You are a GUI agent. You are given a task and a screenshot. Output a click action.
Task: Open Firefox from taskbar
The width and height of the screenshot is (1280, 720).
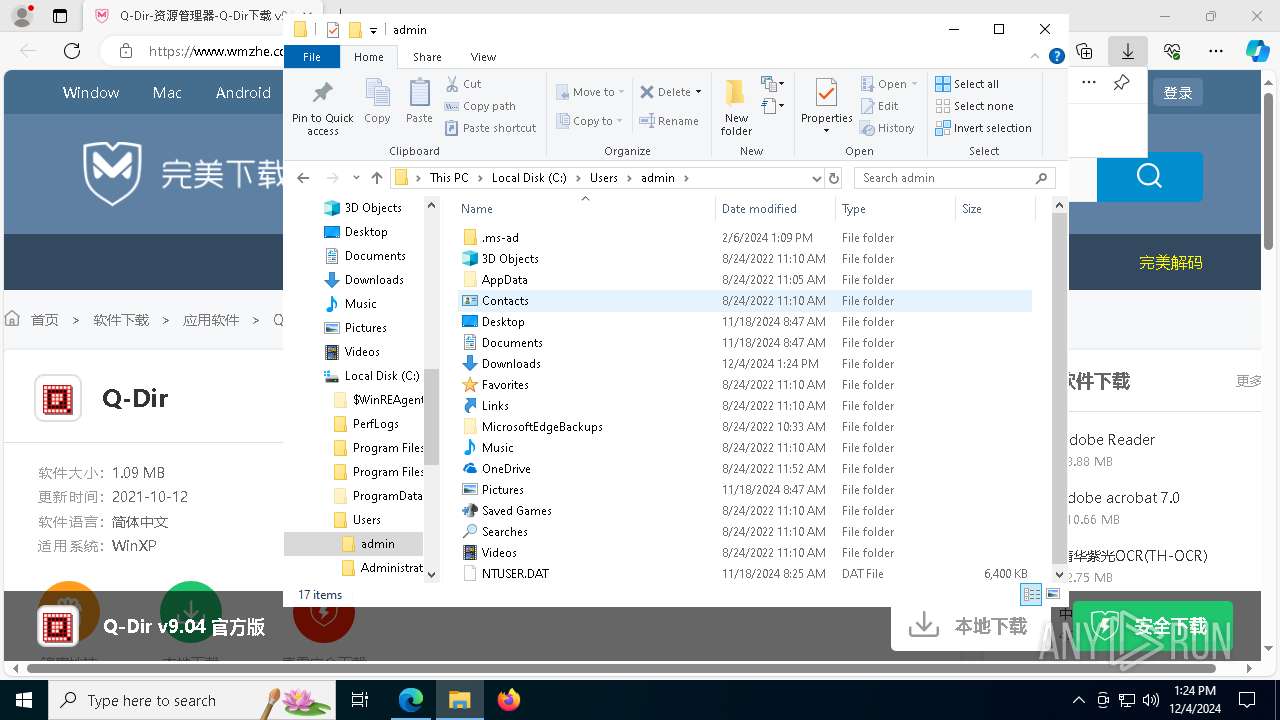[509, 700]
